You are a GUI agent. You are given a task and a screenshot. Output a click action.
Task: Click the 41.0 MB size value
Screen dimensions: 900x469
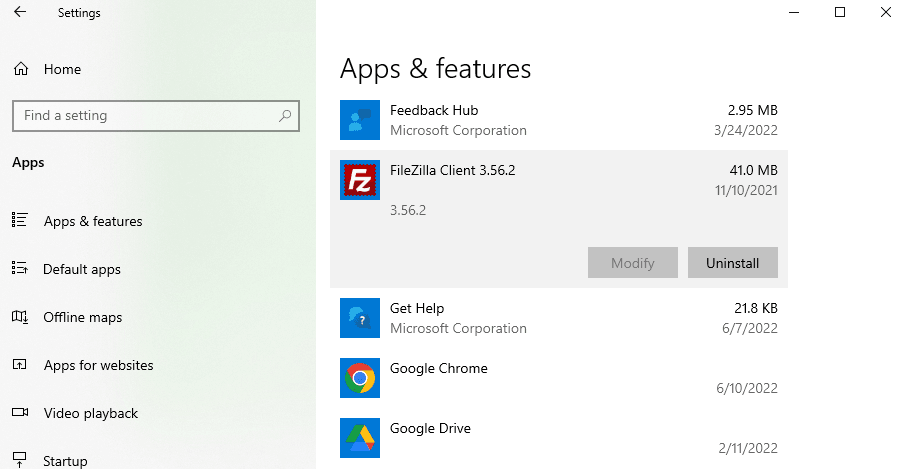(753, 170)
